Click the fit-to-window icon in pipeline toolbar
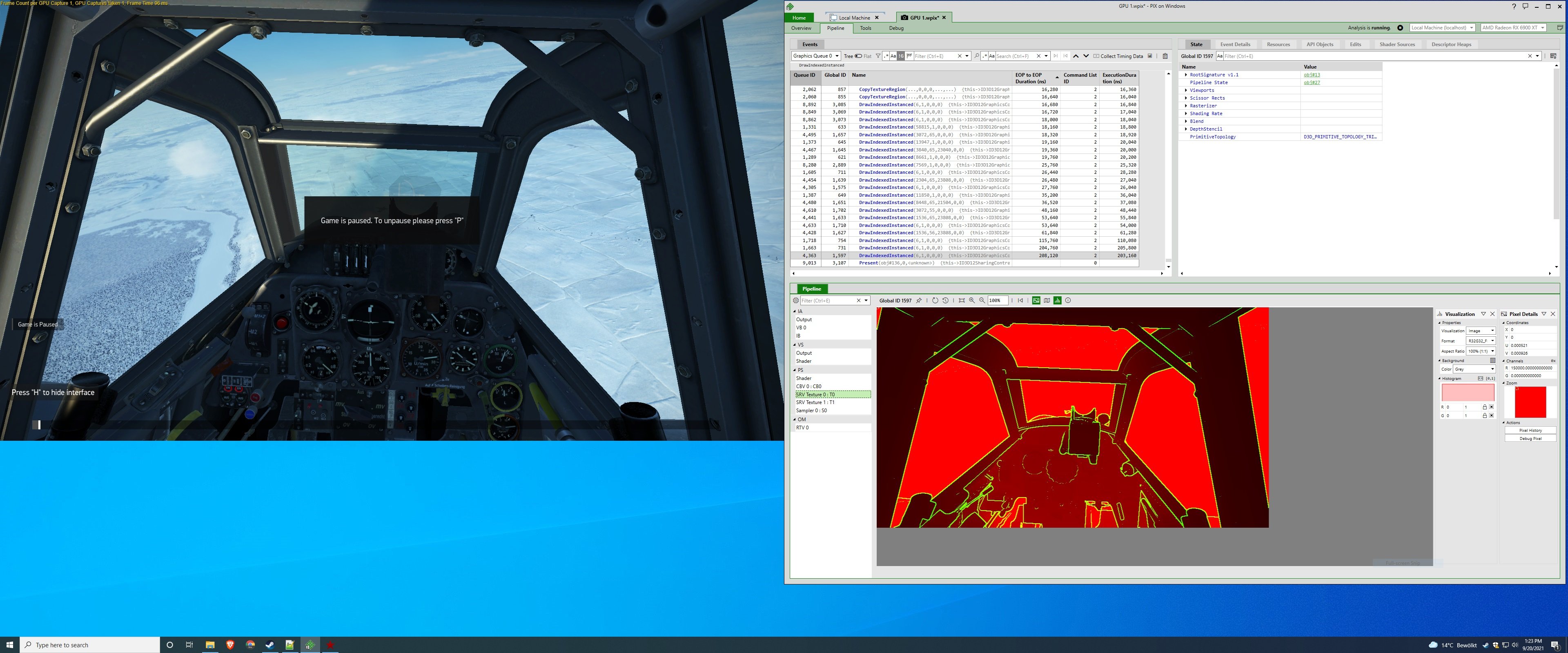Image resolution: width=1568 pixels, height=653 pixels. (x=962, y=301)
